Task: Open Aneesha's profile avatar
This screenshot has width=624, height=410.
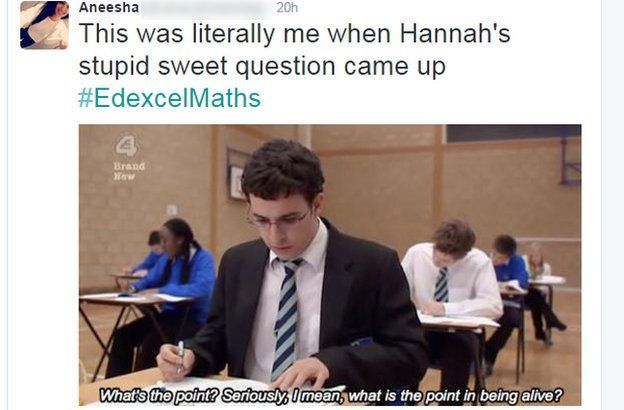Action: (x=44, y=25)
